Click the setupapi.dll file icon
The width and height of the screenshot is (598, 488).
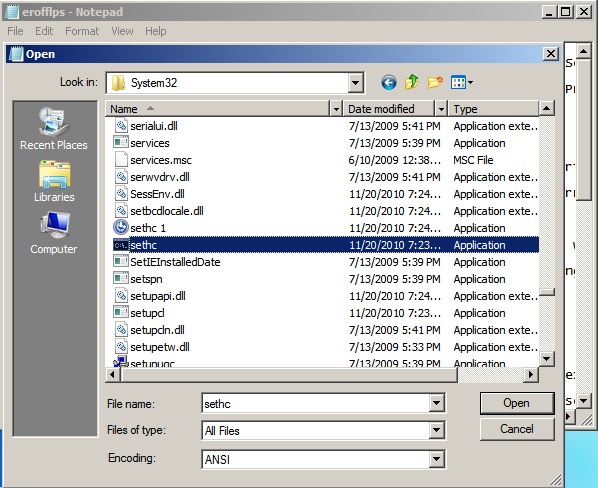click(121, 295)
